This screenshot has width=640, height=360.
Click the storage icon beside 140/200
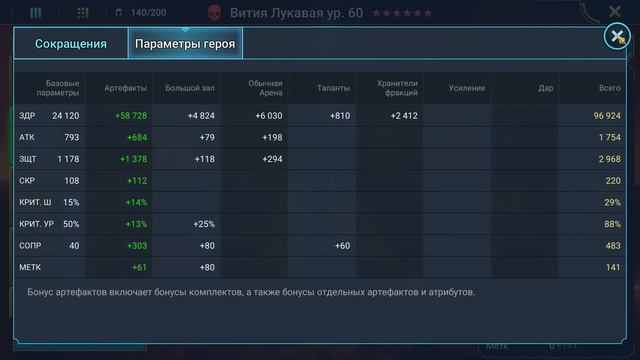click(118, 12)
